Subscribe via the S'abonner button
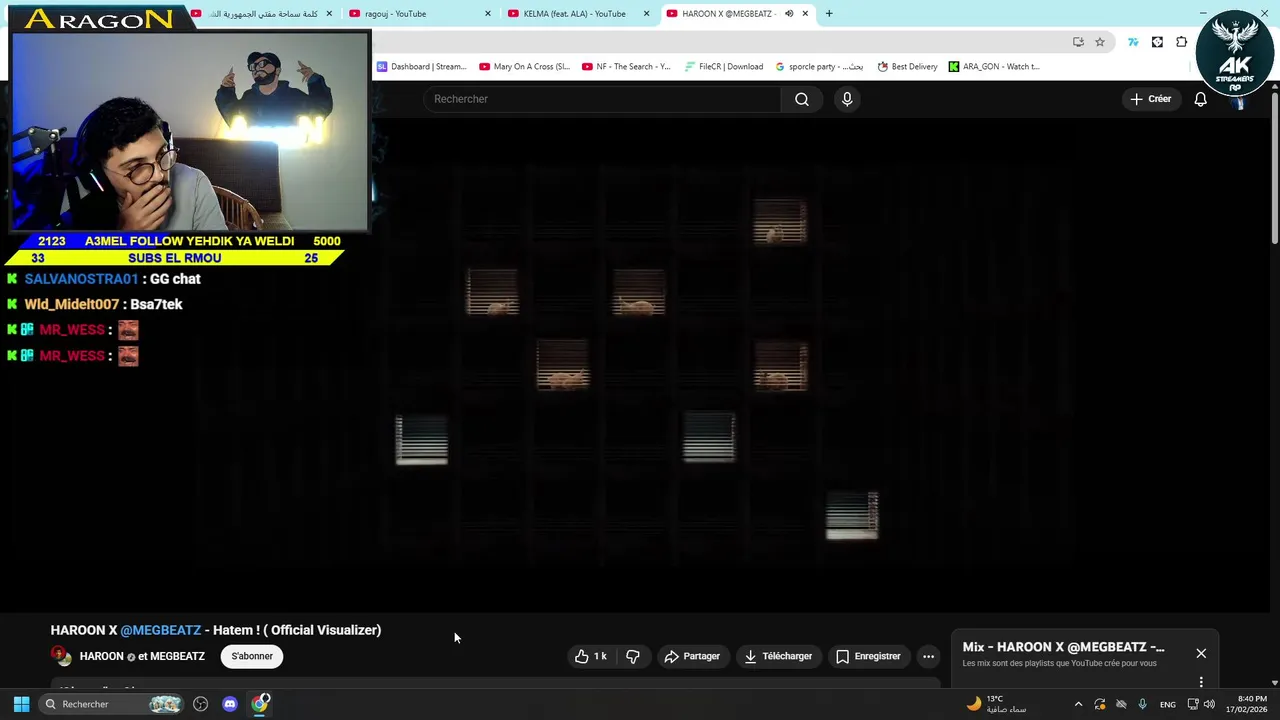This screenshot has width=1280, height=720. tap(252, 656)
